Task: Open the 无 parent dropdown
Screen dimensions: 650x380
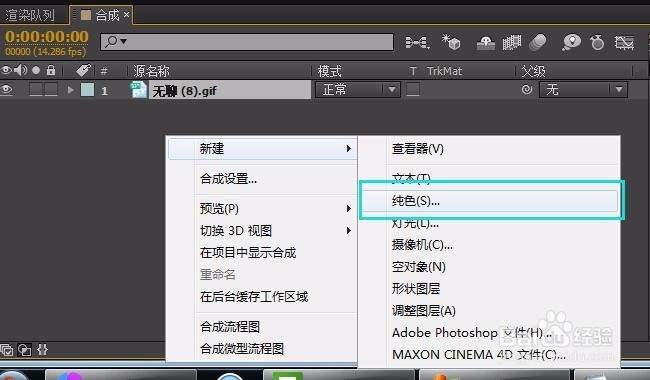Action: click(583, 90)
